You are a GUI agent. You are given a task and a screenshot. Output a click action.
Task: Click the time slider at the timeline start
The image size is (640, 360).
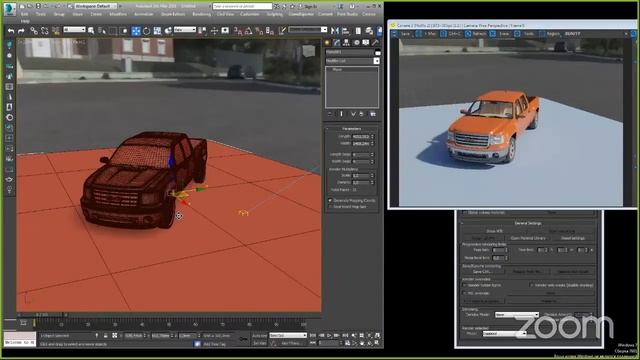pos(34,324)
